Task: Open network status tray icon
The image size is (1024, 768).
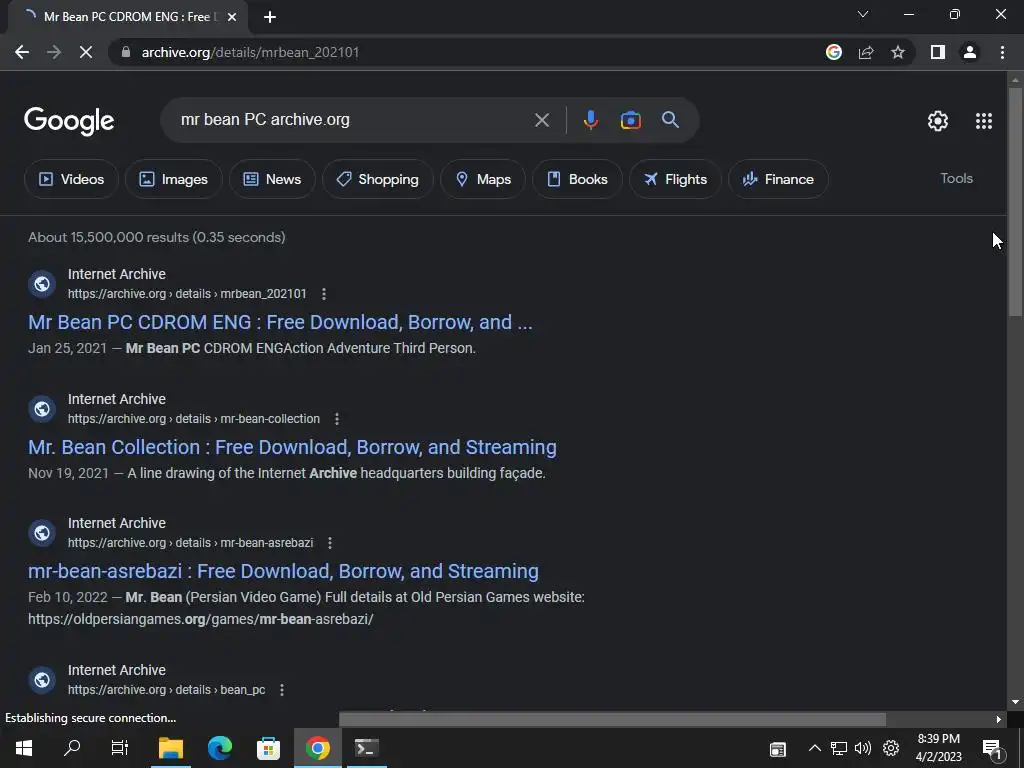Action: (839, 748)
